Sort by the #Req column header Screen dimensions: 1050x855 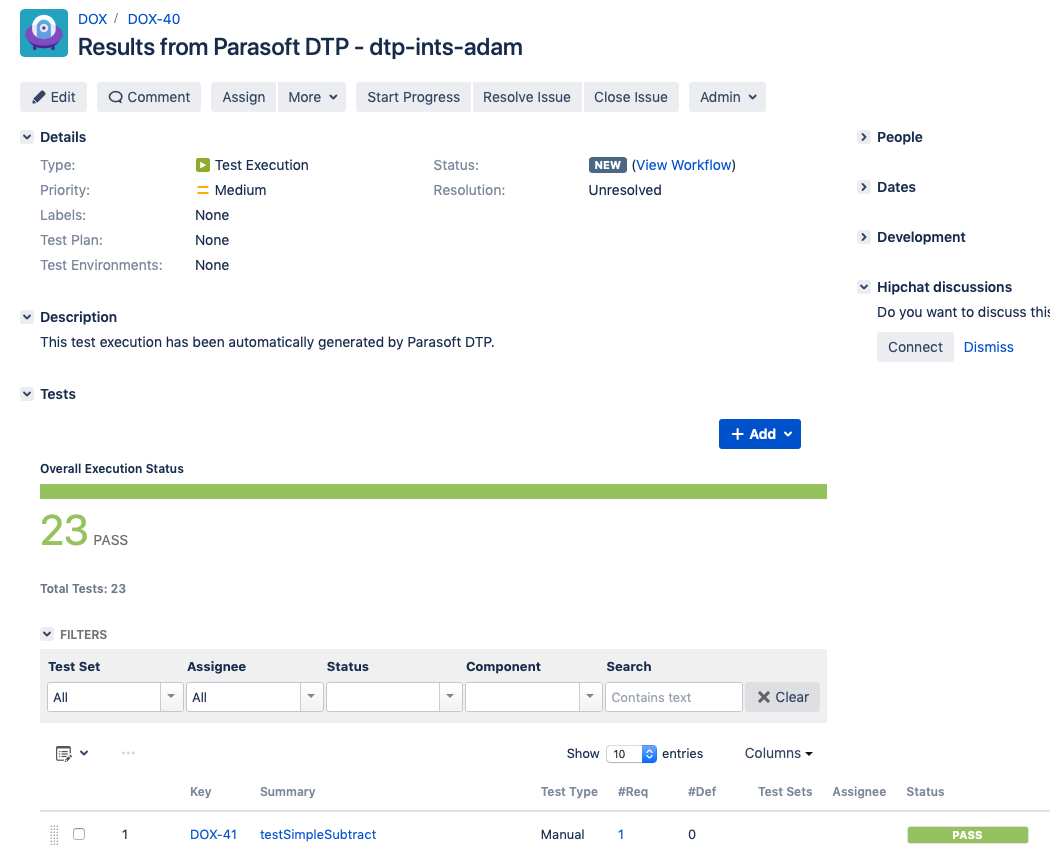pyautogui.click(x=633, y=791)
